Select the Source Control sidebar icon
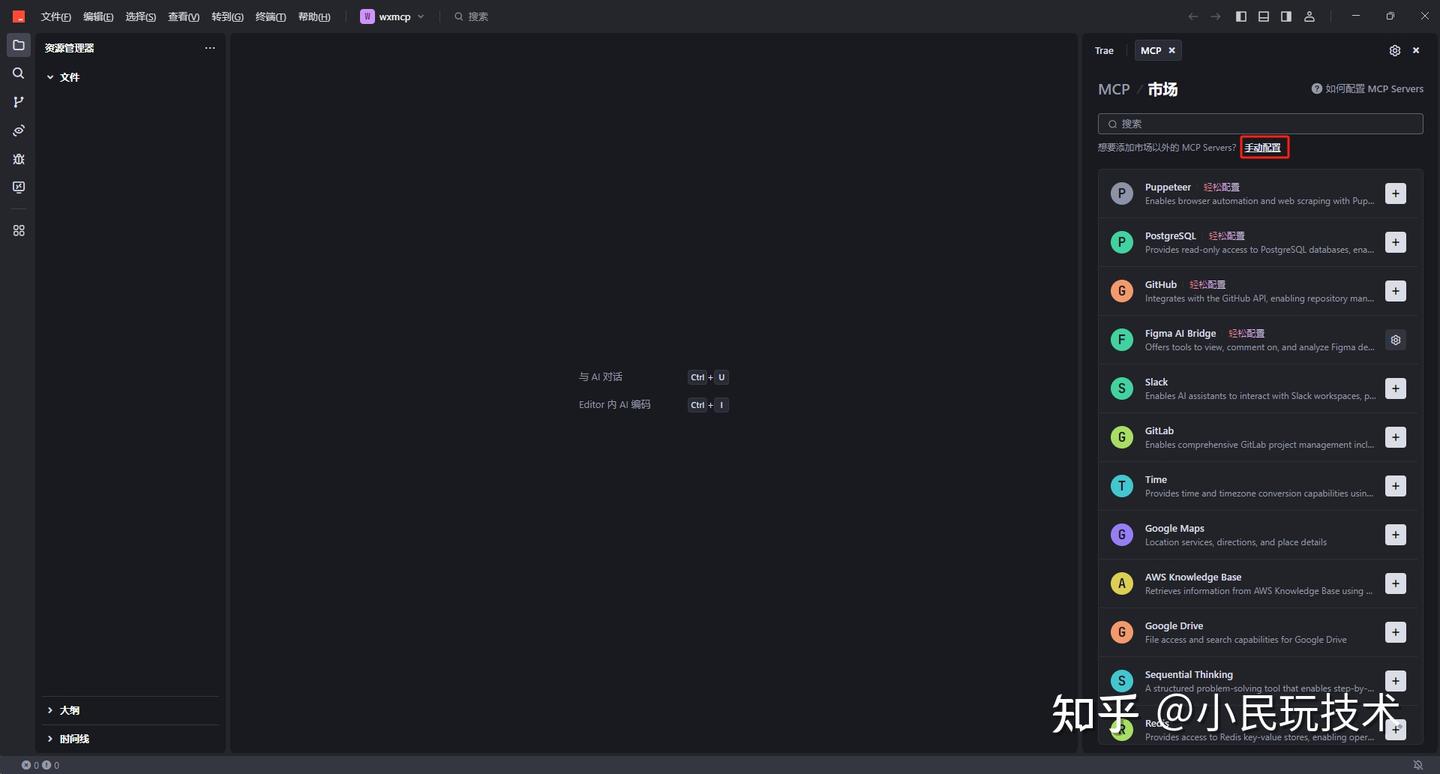1440x774 pixels. click(17, 101)
